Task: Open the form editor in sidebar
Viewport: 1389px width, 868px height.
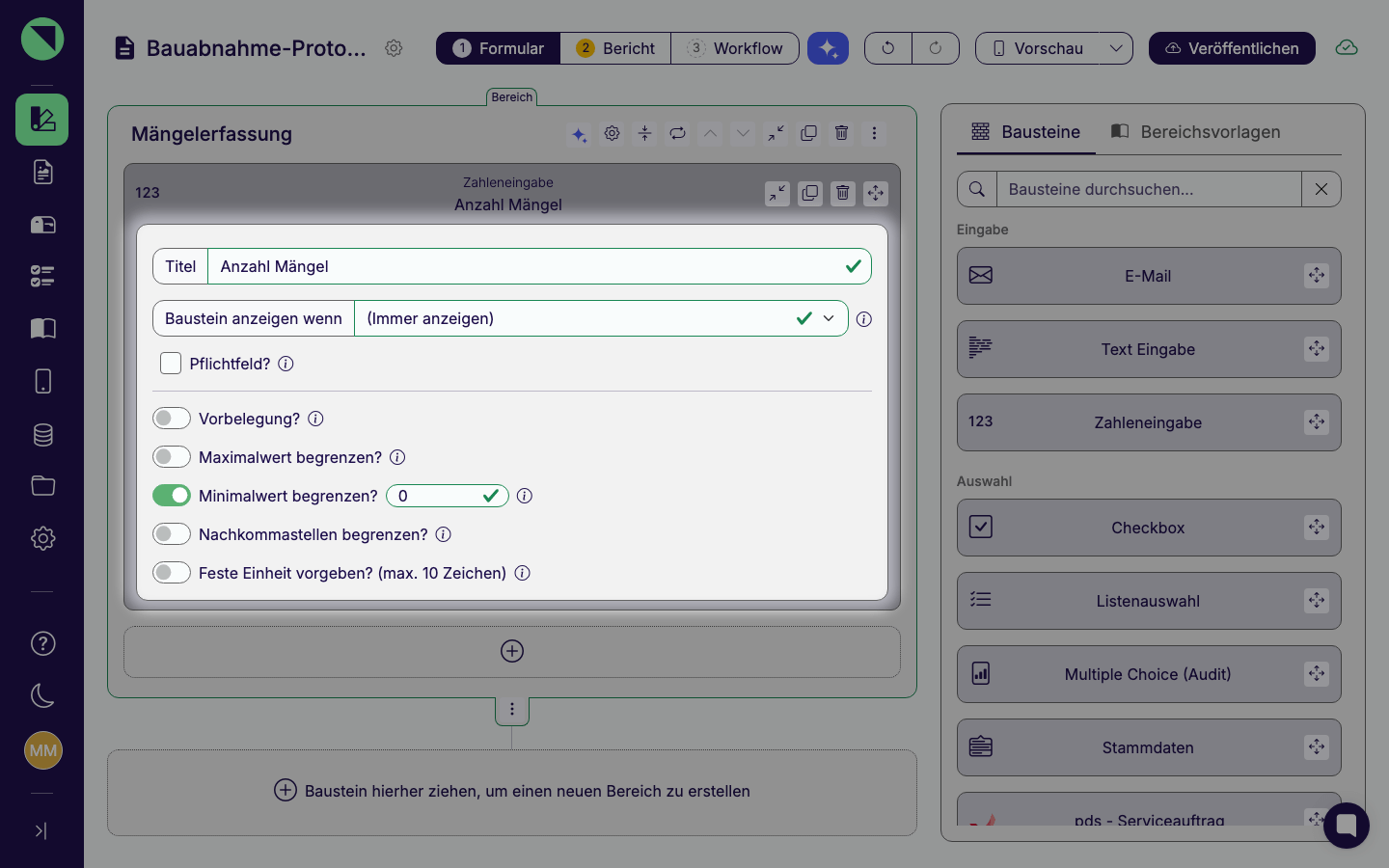Action: [42, 120]
